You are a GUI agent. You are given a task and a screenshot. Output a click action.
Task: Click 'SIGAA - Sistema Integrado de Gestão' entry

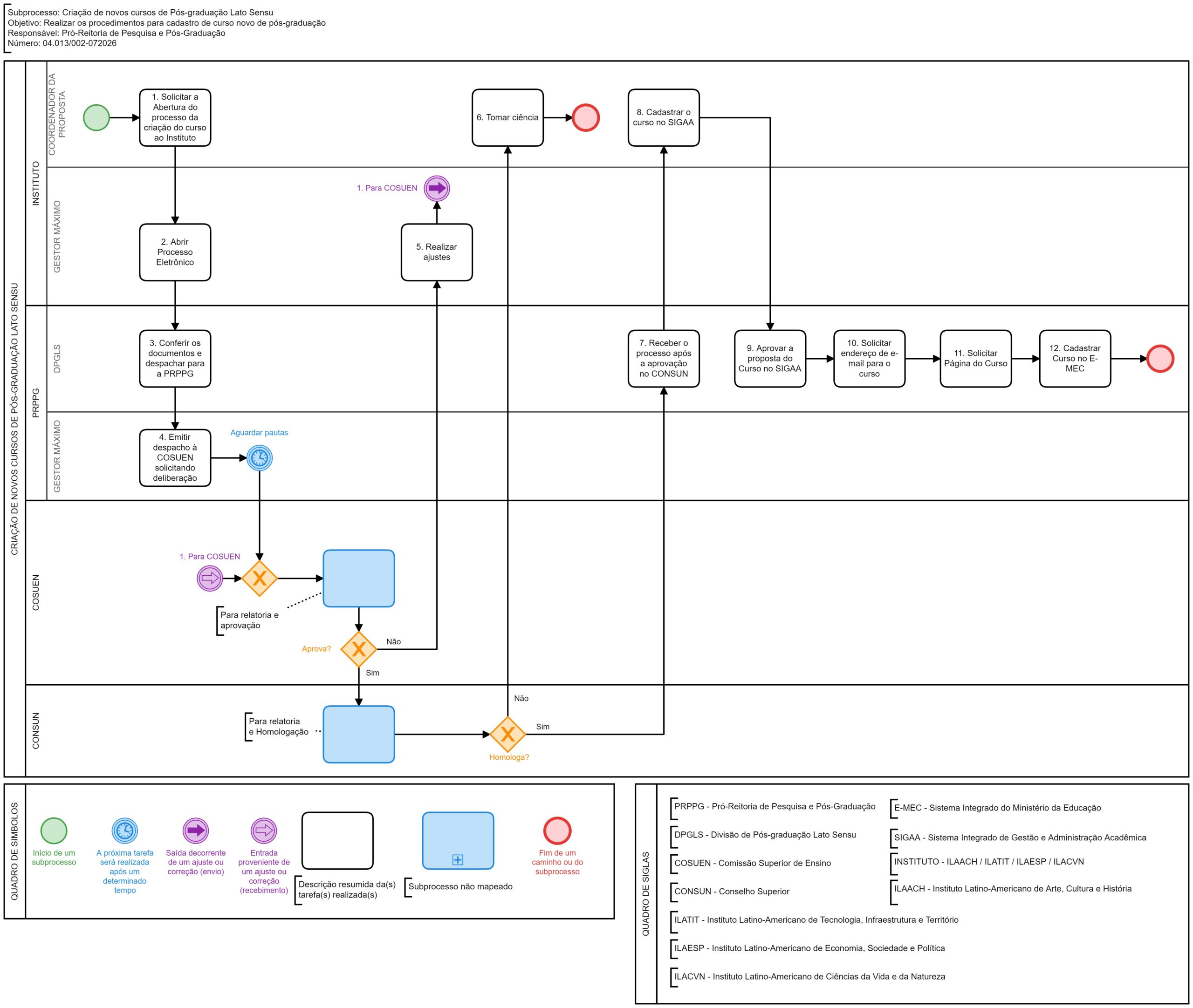pos(1021,838)
